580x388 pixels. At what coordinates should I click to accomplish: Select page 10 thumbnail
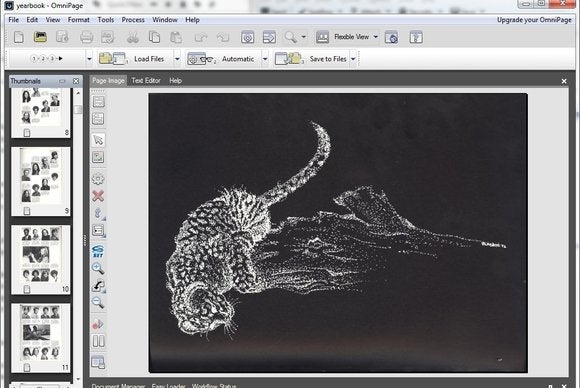click(41, 260)
